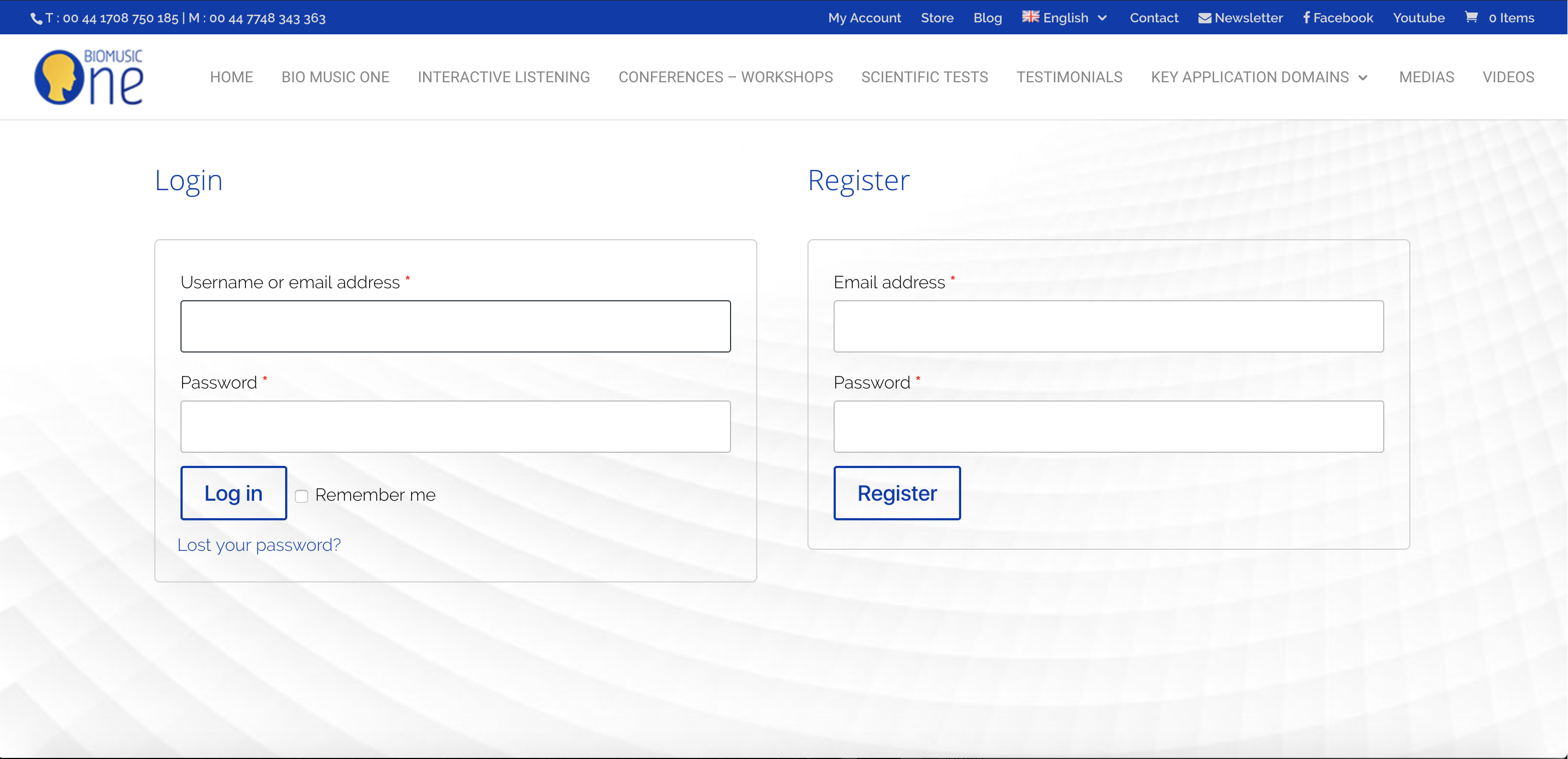Focus the Username or email address field
This screenshot has height=759, width=1568.
coord(455,326)
